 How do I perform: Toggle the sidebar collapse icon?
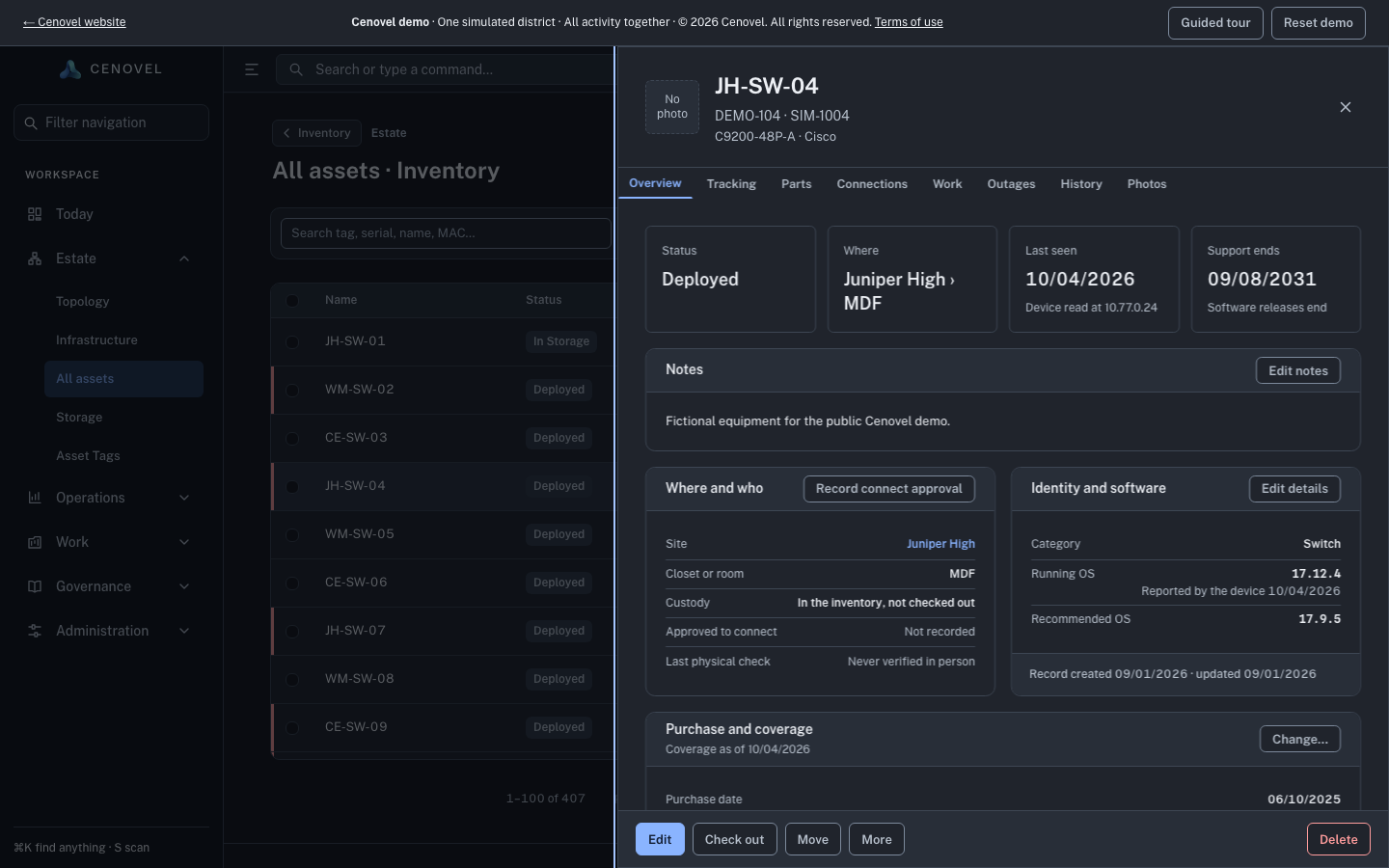pos(252,69)
